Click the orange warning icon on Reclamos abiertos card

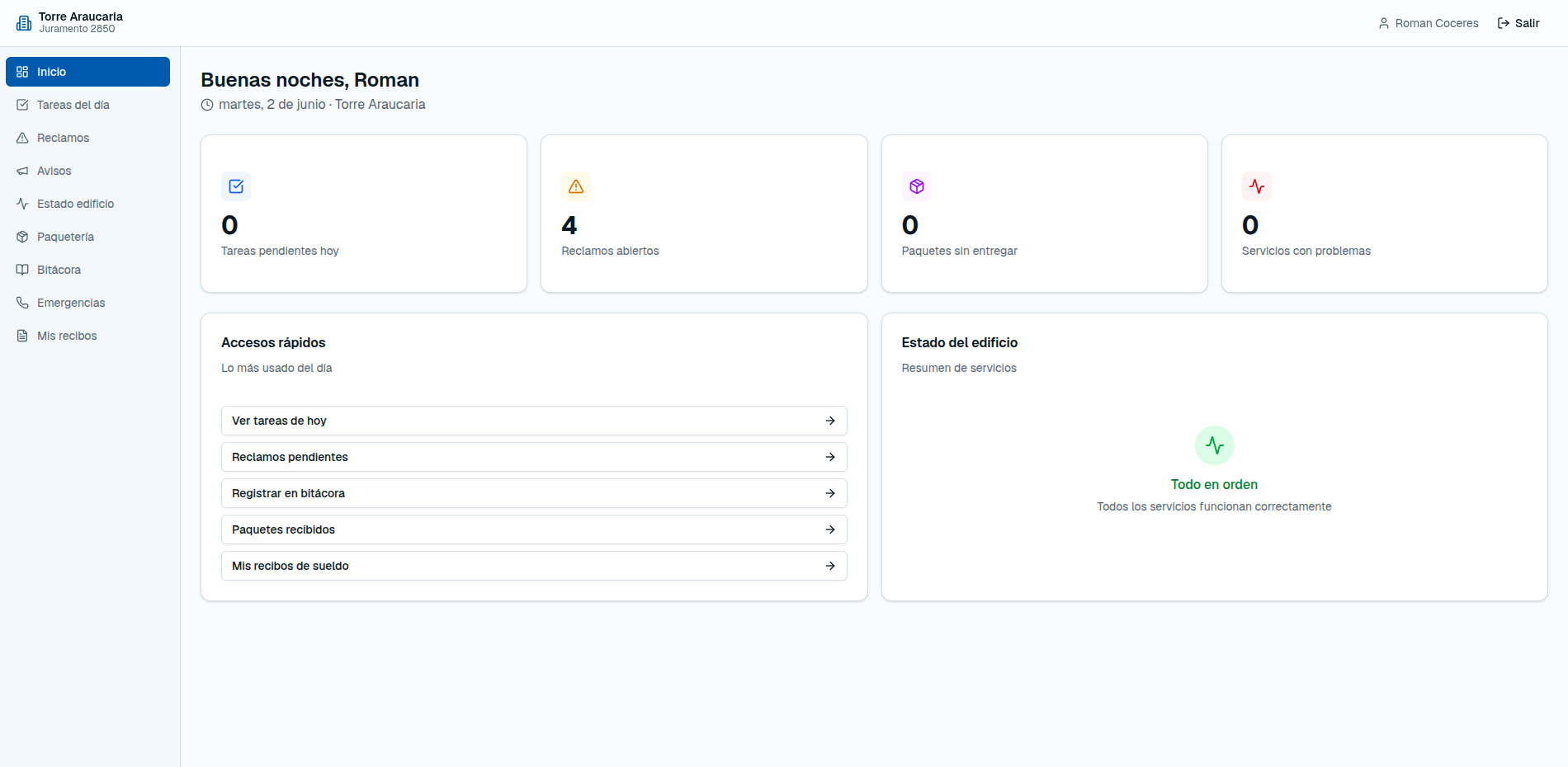[x=576, y=186]
